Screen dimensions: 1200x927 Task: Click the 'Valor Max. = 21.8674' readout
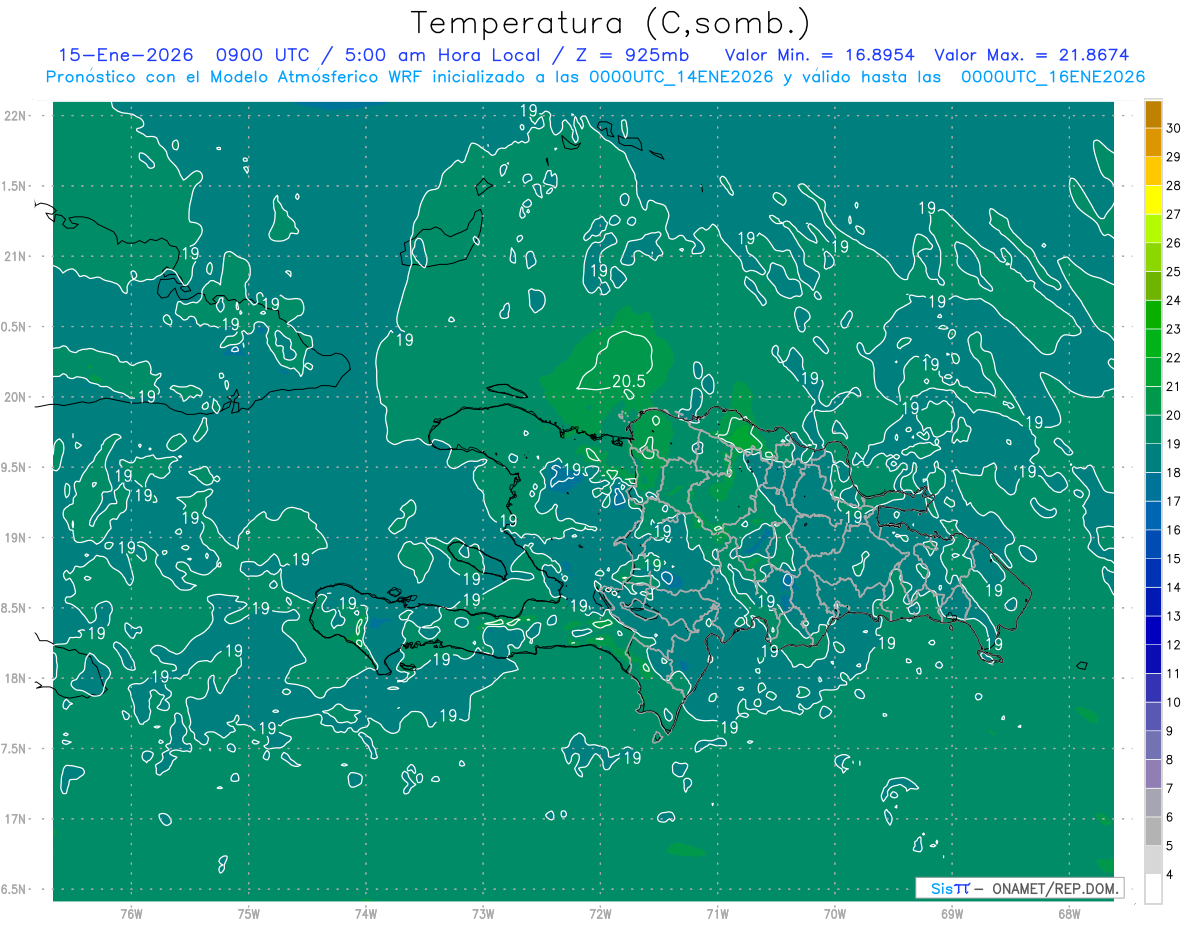(x=1030, y=55)
